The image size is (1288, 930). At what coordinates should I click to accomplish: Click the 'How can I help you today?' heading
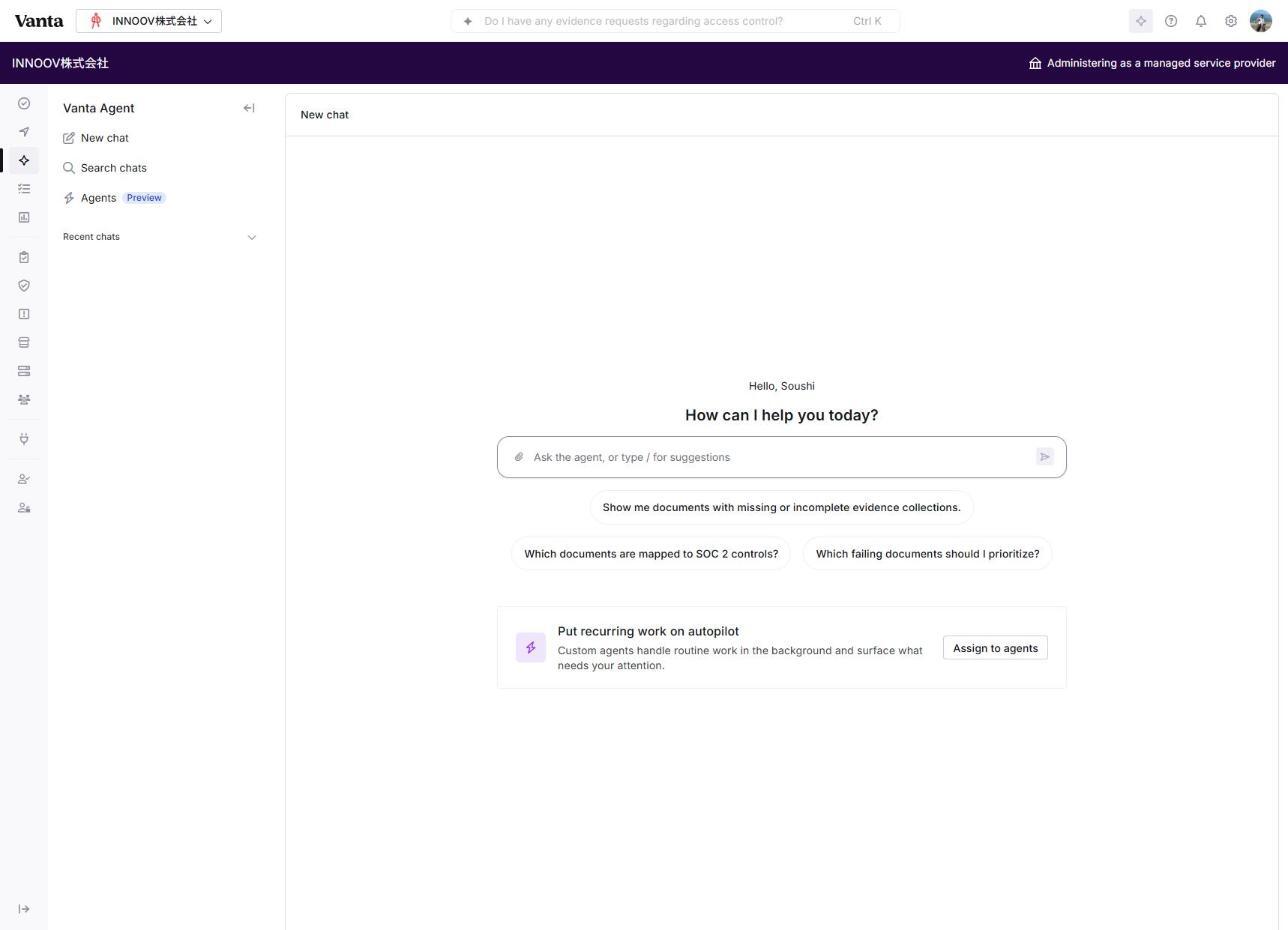(782, 415)
